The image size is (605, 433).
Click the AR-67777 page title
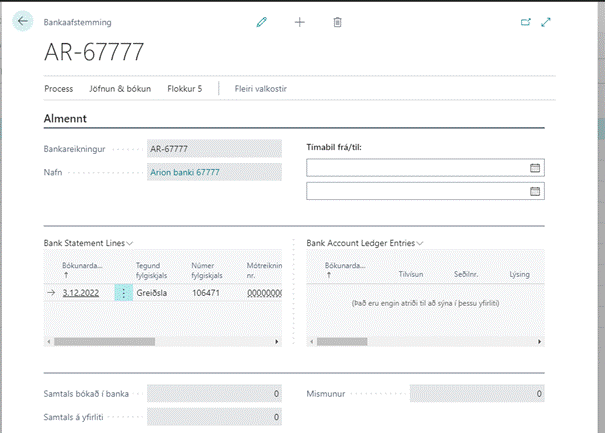(x=94, y=52)
